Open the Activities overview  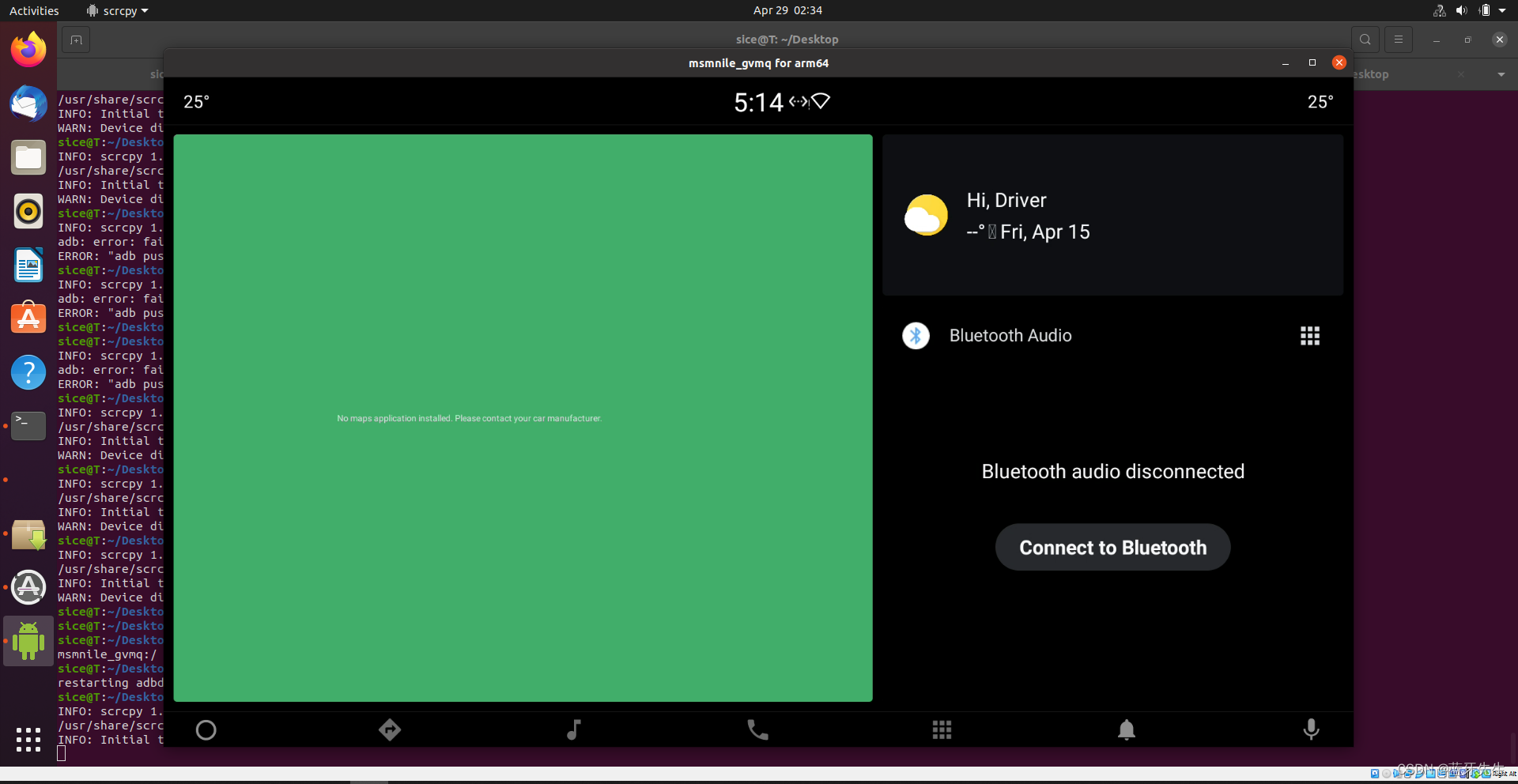[x=34, y=10]
